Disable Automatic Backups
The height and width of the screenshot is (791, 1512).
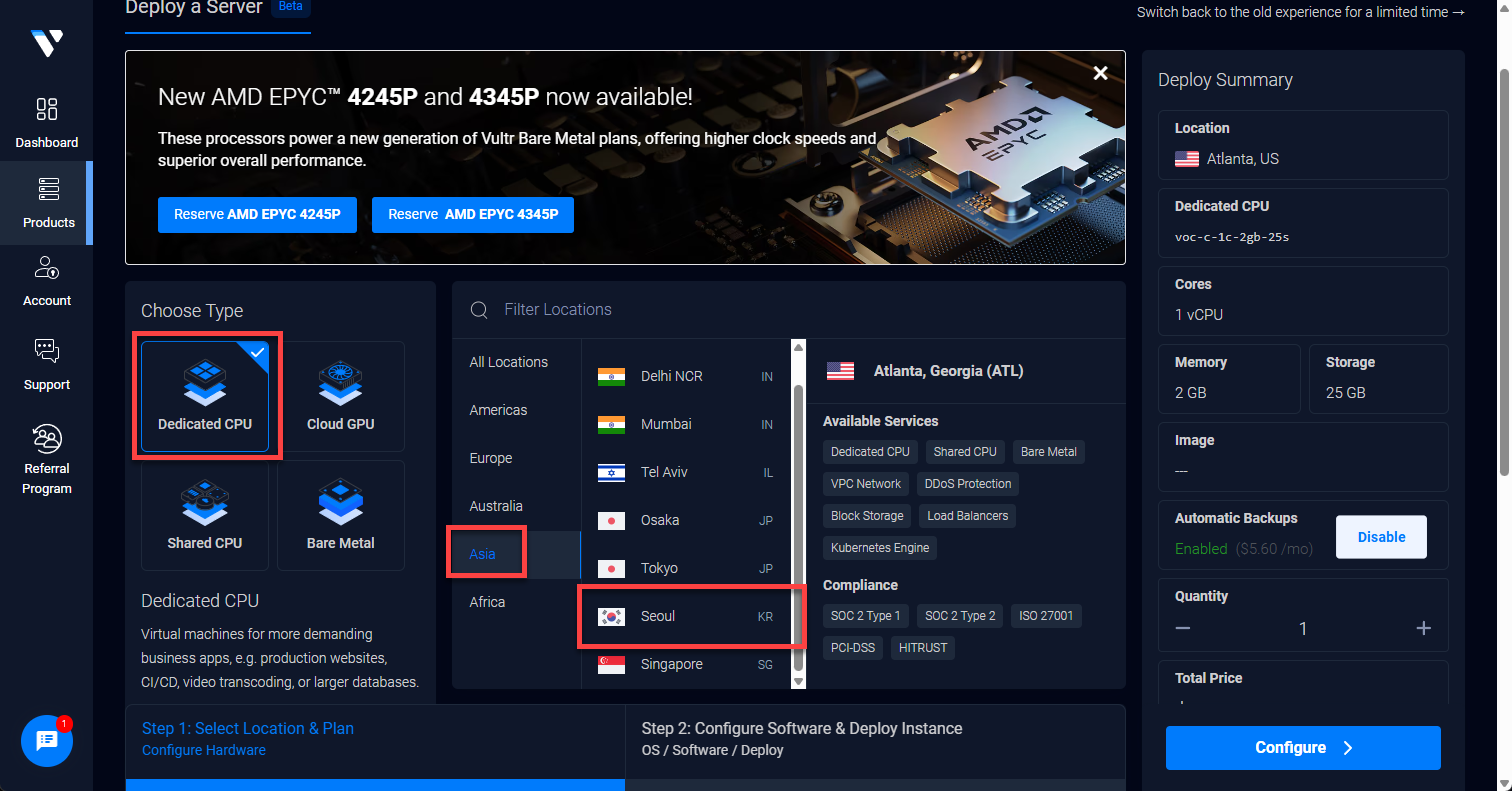[1381, 537]
